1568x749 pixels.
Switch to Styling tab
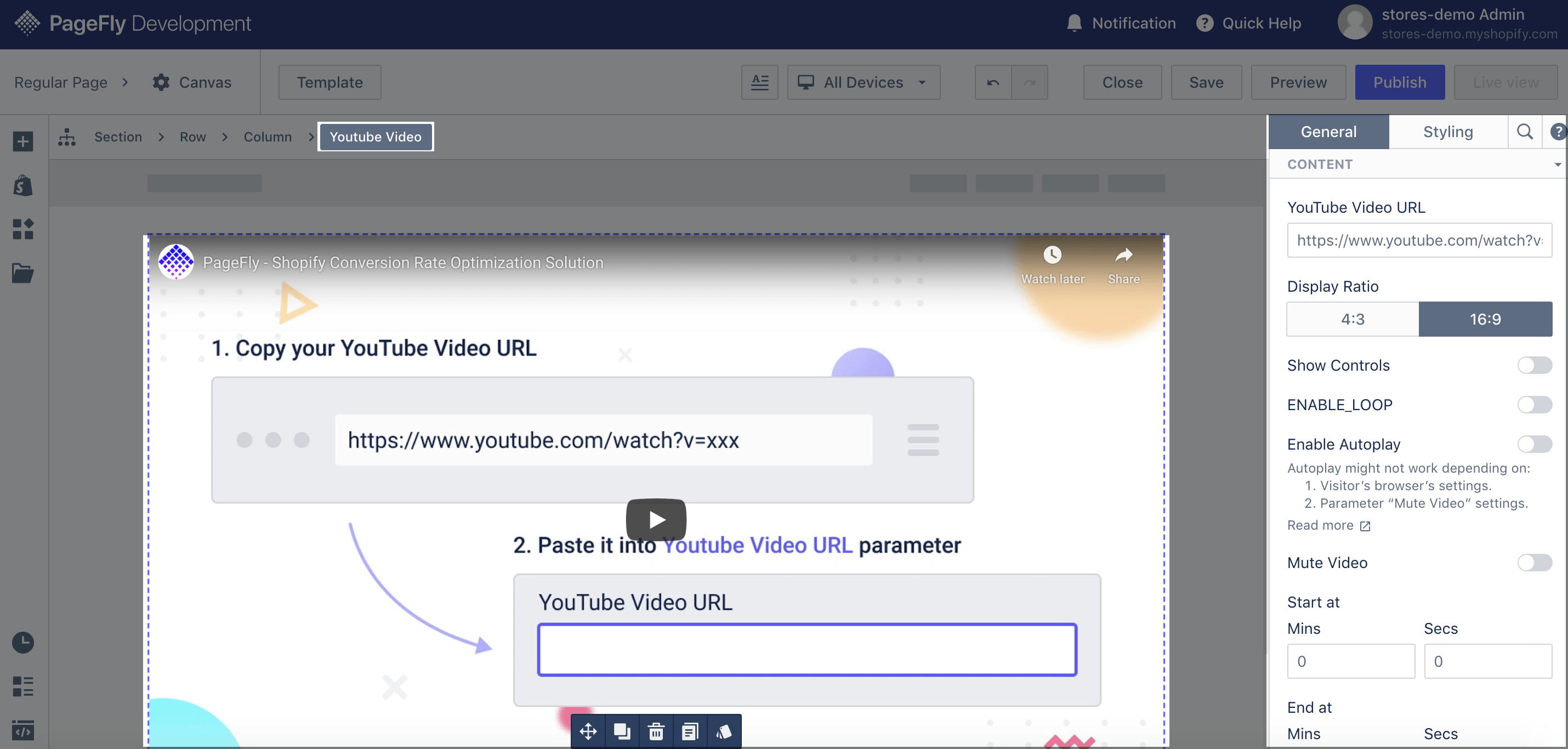click(x=1447, y=132)
